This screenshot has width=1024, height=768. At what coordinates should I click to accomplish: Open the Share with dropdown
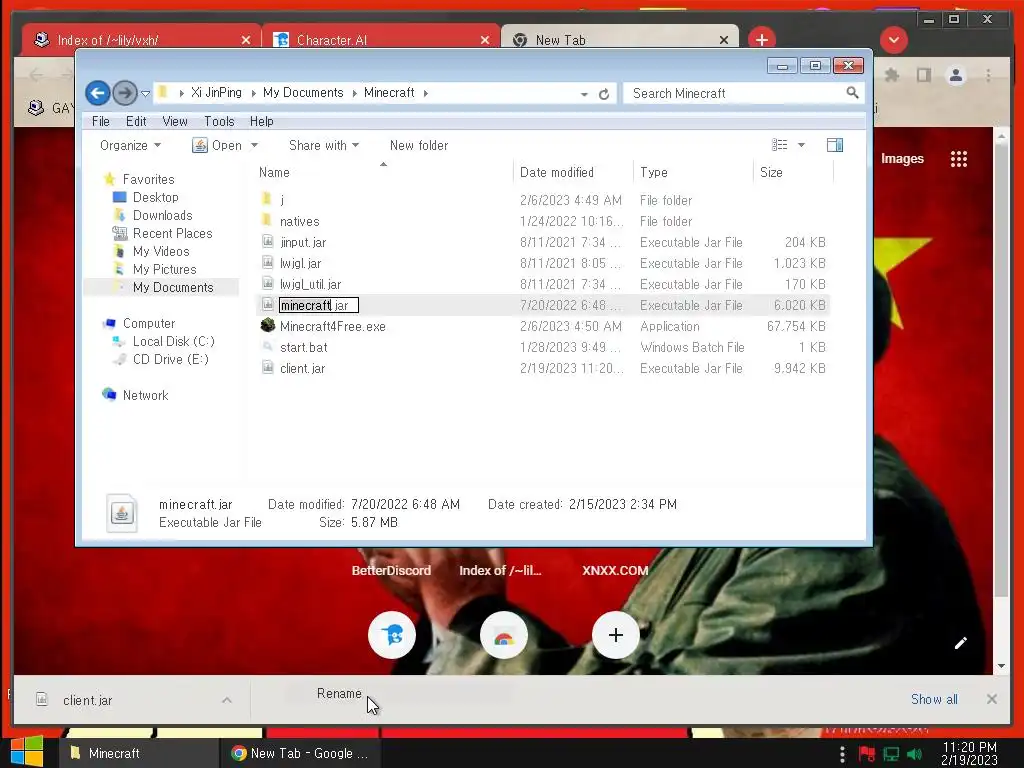pyautogui.click(x=323, y=146)
